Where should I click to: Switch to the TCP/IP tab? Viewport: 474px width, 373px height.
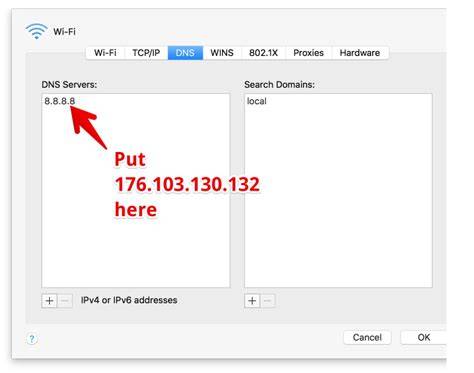(x=146, y=53)
